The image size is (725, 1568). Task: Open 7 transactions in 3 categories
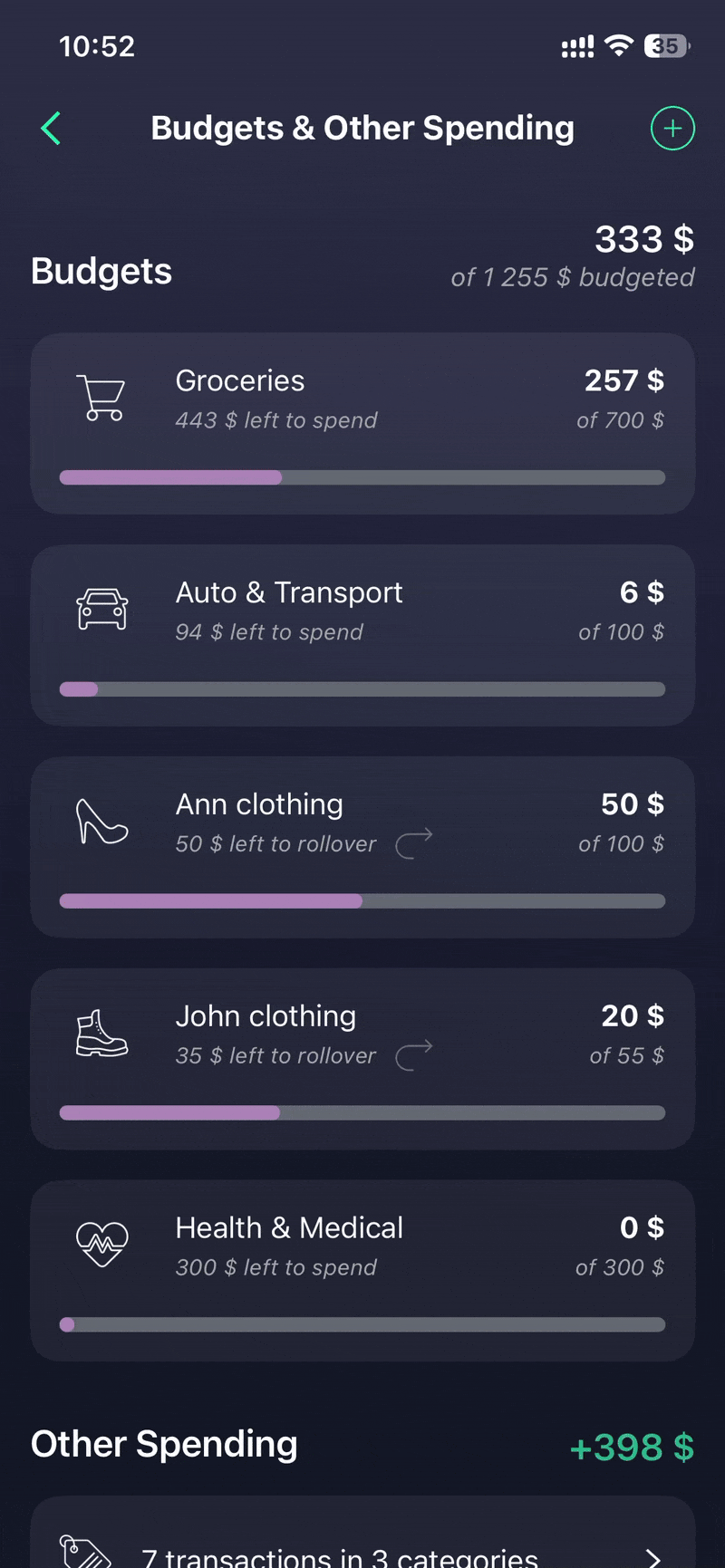pyautogui.click(x=340, y=1557)
